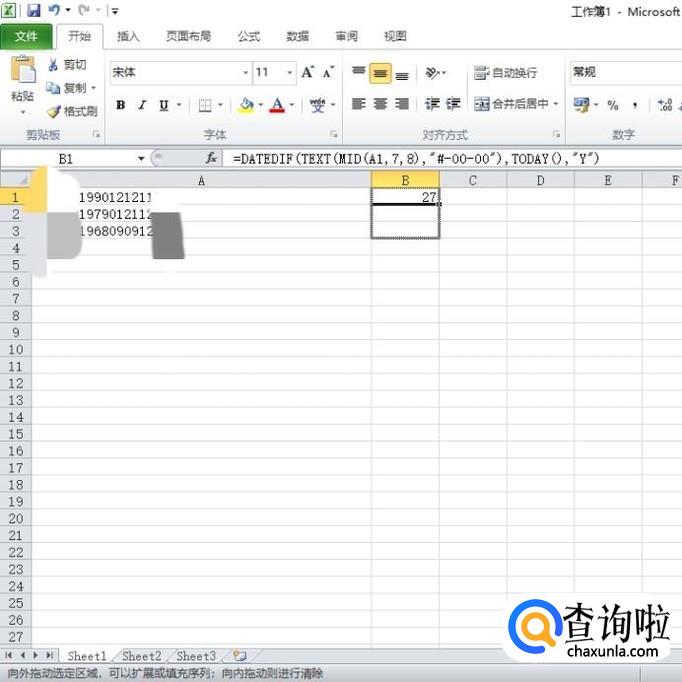Switch to the 公式 ribbon tab
The height and width of the screenshot is (682, 682).
click(x=249, y=36)
